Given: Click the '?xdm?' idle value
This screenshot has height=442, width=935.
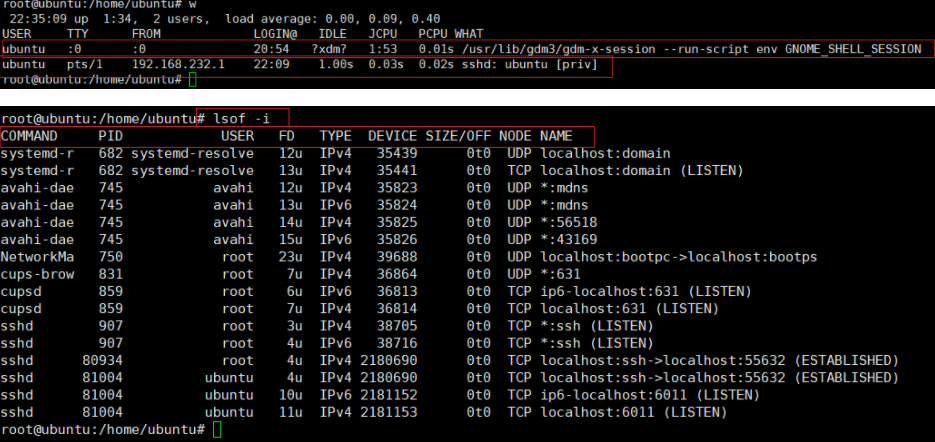Looking at the screenshot, I should [x=329, y=49].
